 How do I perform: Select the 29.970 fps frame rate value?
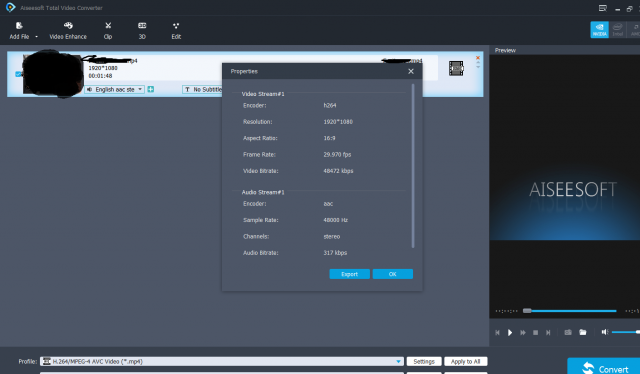(337, 154)
